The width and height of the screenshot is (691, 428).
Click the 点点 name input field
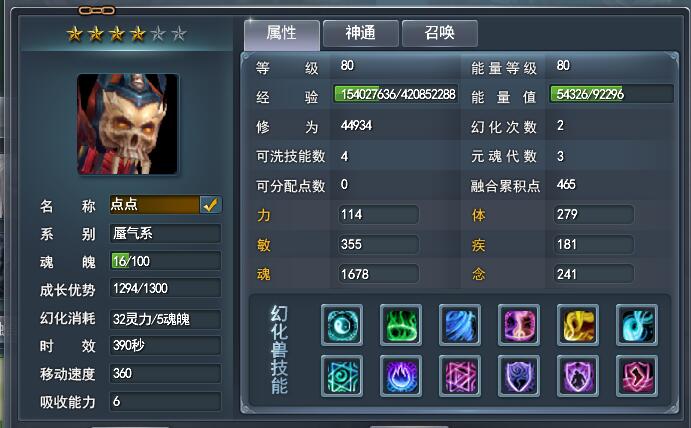(154, 205)
